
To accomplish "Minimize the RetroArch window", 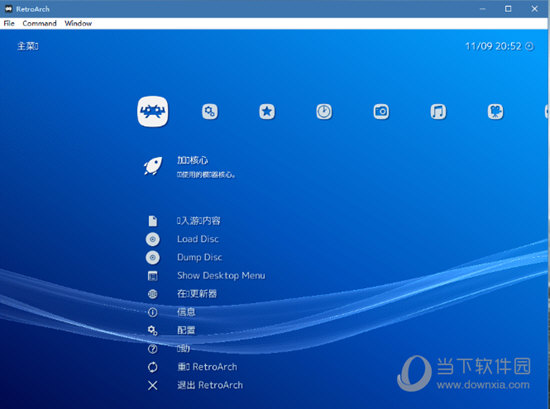I will pos(483,9).
